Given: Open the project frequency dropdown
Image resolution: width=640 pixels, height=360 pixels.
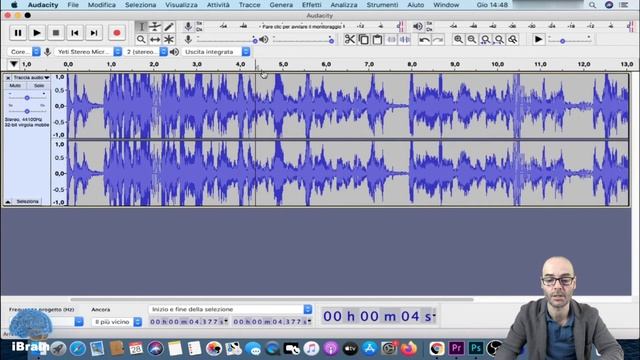Looking at the screenshot, I should pos(79,322).
